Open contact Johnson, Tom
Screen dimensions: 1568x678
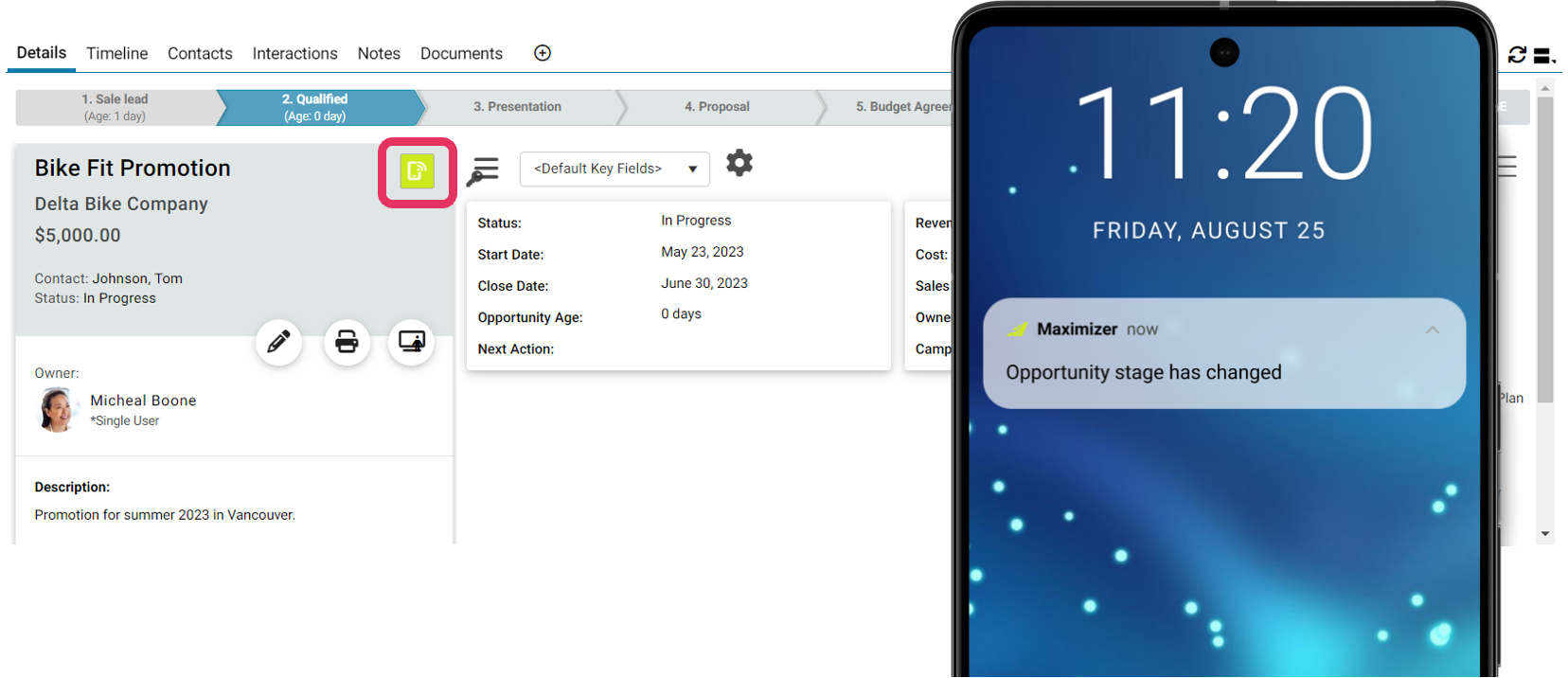tap(137, 278)
